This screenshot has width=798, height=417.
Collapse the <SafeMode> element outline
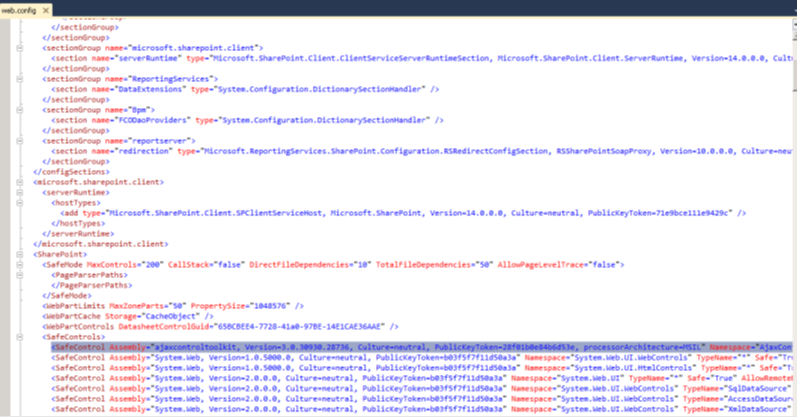19,265
